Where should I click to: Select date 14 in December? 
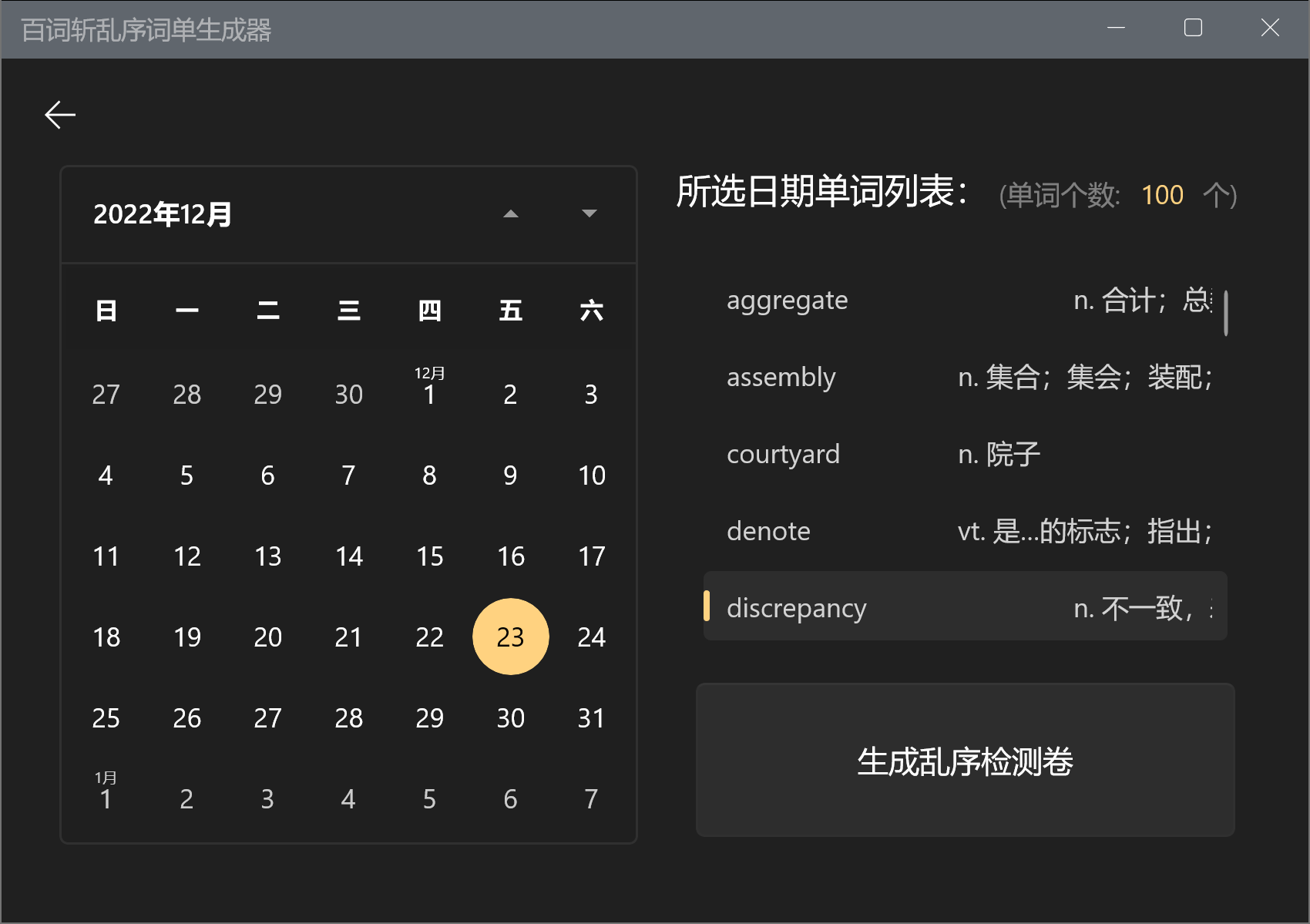348,556
